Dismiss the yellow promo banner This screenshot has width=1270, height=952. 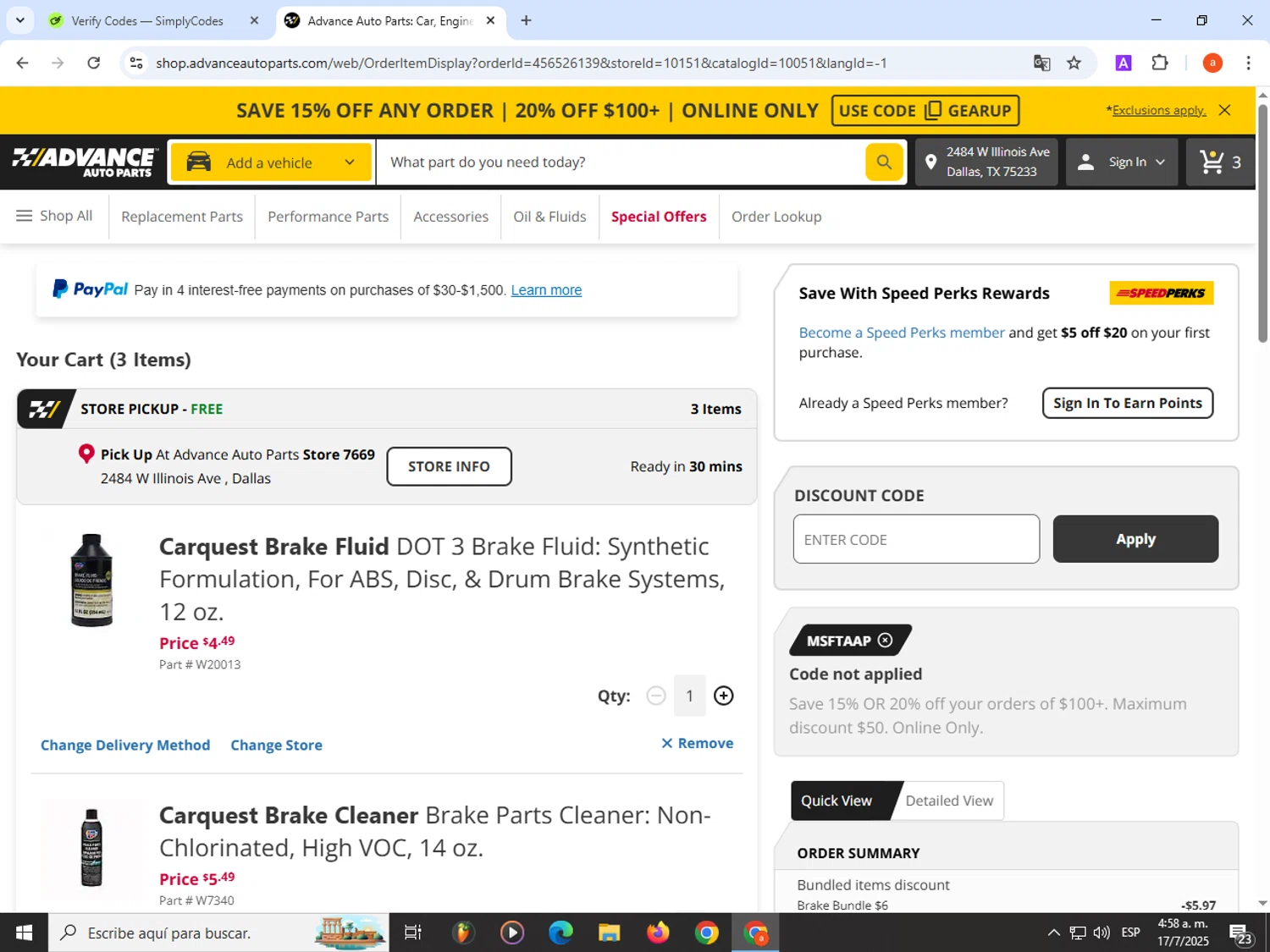[x=1224, y=110]
